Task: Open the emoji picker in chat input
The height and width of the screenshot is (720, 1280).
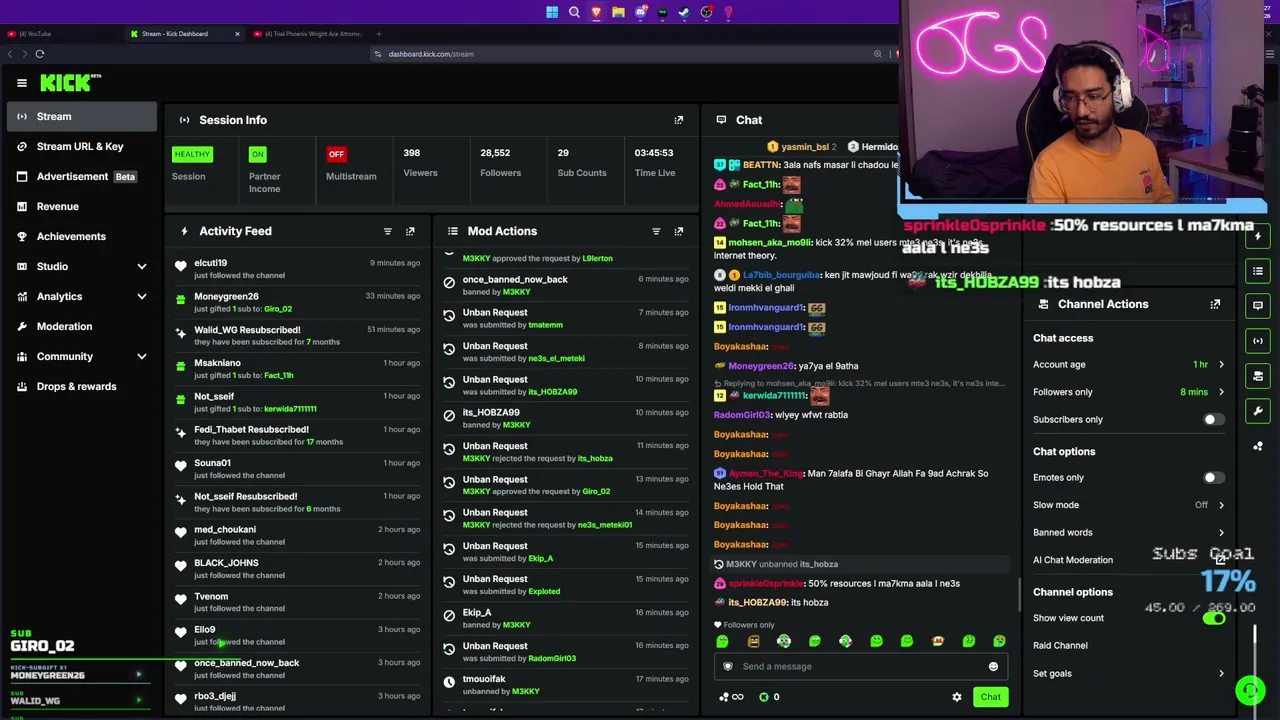Action: point(993,666)
